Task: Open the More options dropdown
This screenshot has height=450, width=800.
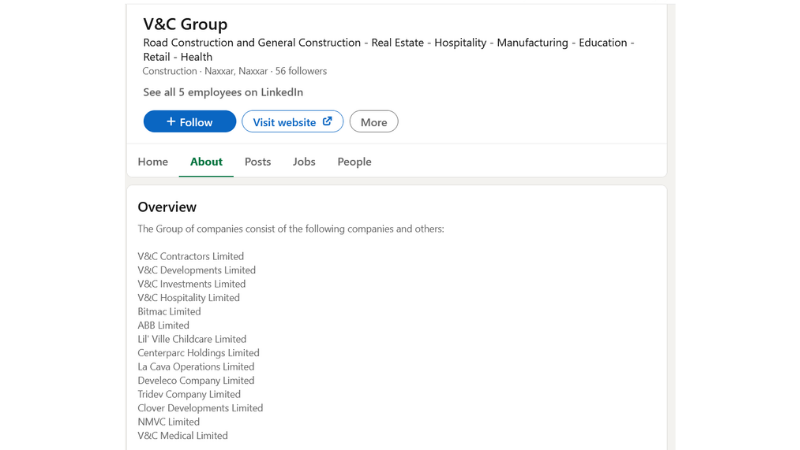Action: pos(374,122)
